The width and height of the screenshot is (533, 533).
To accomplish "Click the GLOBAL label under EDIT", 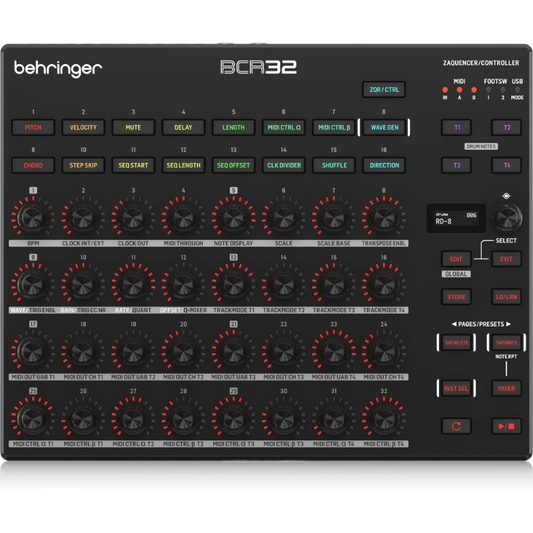I will pos(456,274).
